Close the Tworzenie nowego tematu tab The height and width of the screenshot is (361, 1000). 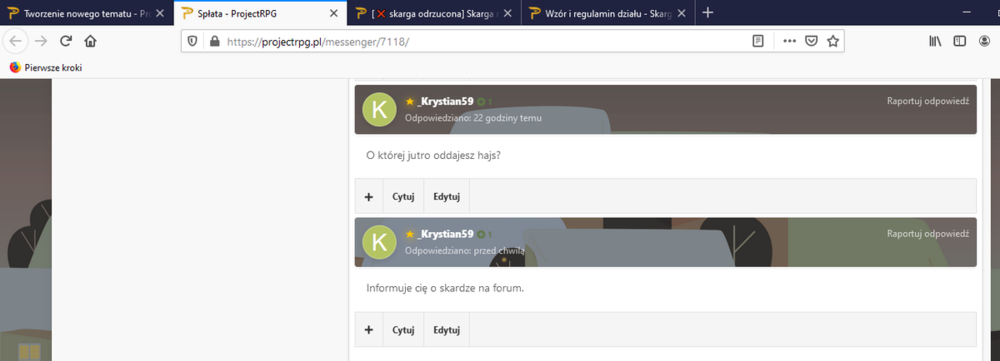159,13
